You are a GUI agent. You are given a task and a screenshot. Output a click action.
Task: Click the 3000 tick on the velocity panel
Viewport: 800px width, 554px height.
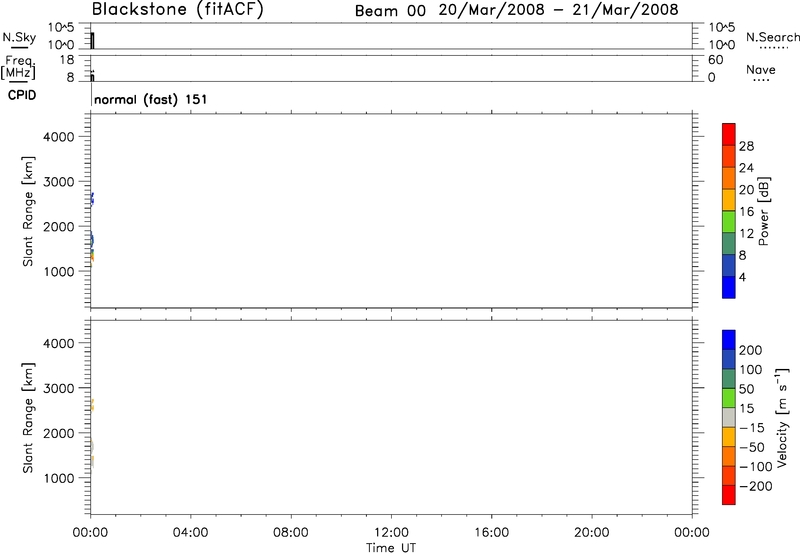[59, 388]
